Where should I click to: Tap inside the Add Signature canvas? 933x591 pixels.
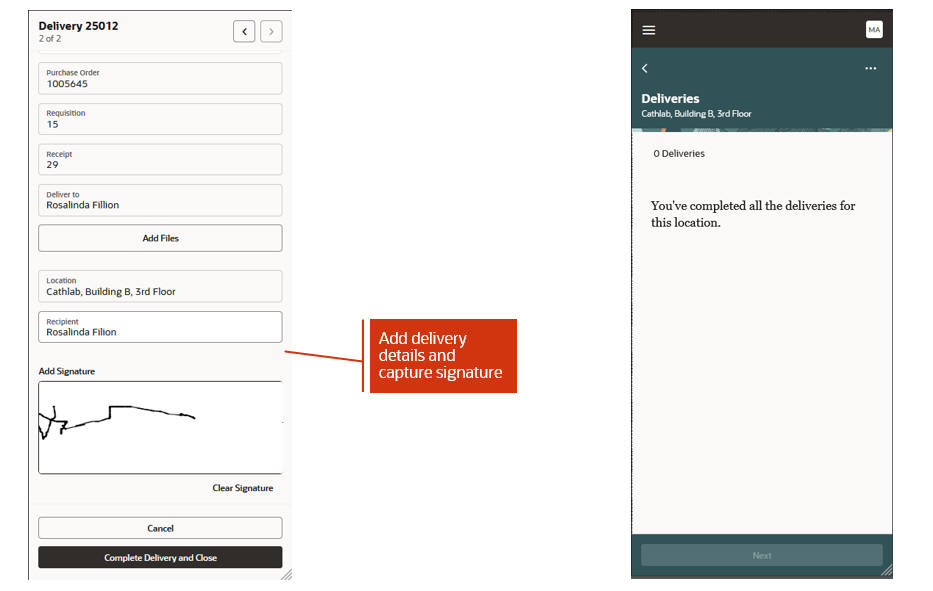pos(160,428)
